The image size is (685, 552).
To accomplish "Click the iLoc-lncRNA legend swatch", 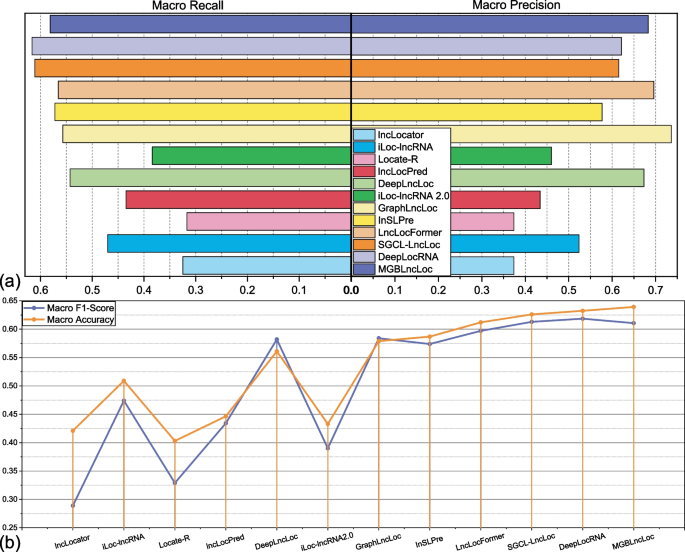I will coord(364,147).
